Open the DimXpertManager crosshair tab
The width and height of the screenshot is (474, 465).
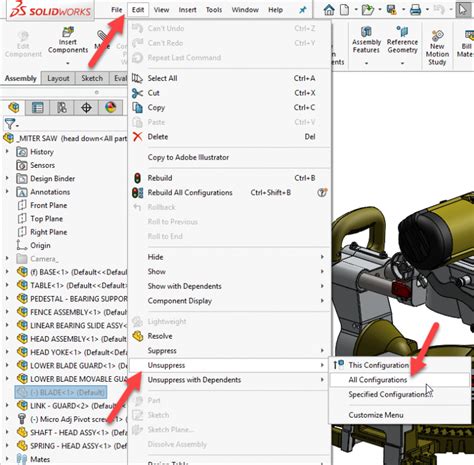click(86, 108)
